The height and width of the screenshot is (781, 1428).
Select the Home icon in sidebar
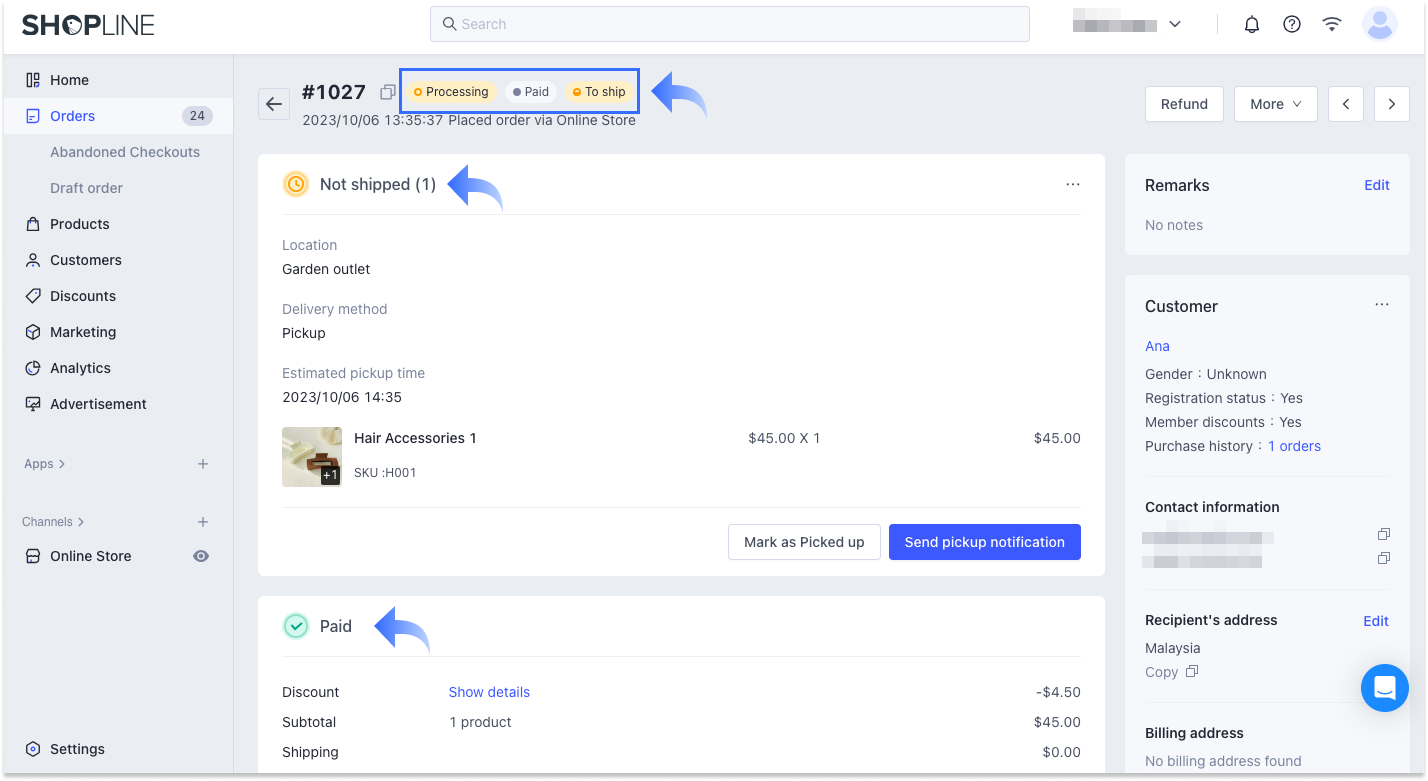click(x=31, y=80)
